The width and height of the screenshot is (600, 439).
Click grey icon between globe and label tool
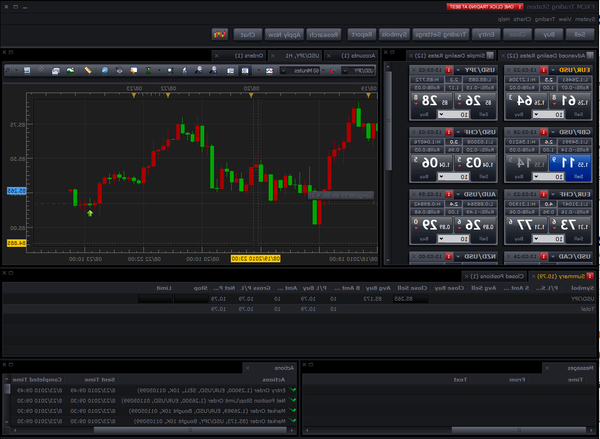click(x=119, y=71)
